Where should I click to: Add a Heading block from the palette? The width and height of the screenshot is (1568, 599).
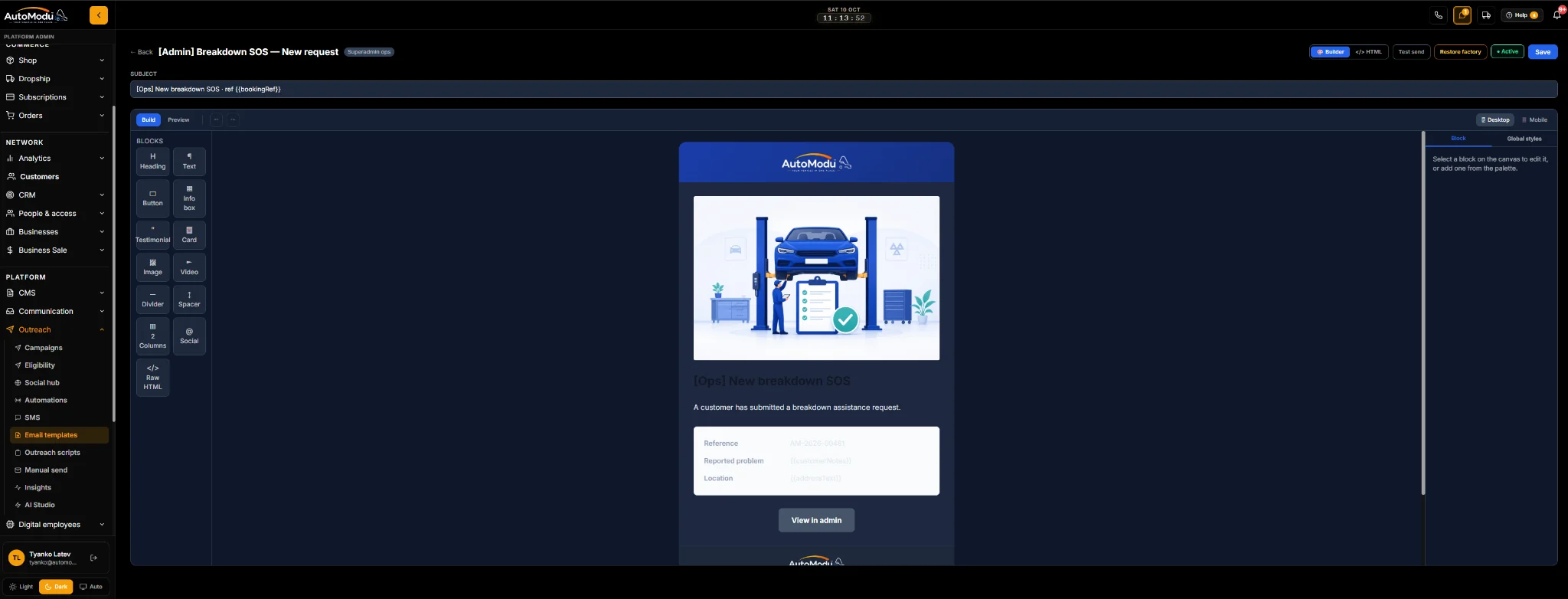pos(152,162)
